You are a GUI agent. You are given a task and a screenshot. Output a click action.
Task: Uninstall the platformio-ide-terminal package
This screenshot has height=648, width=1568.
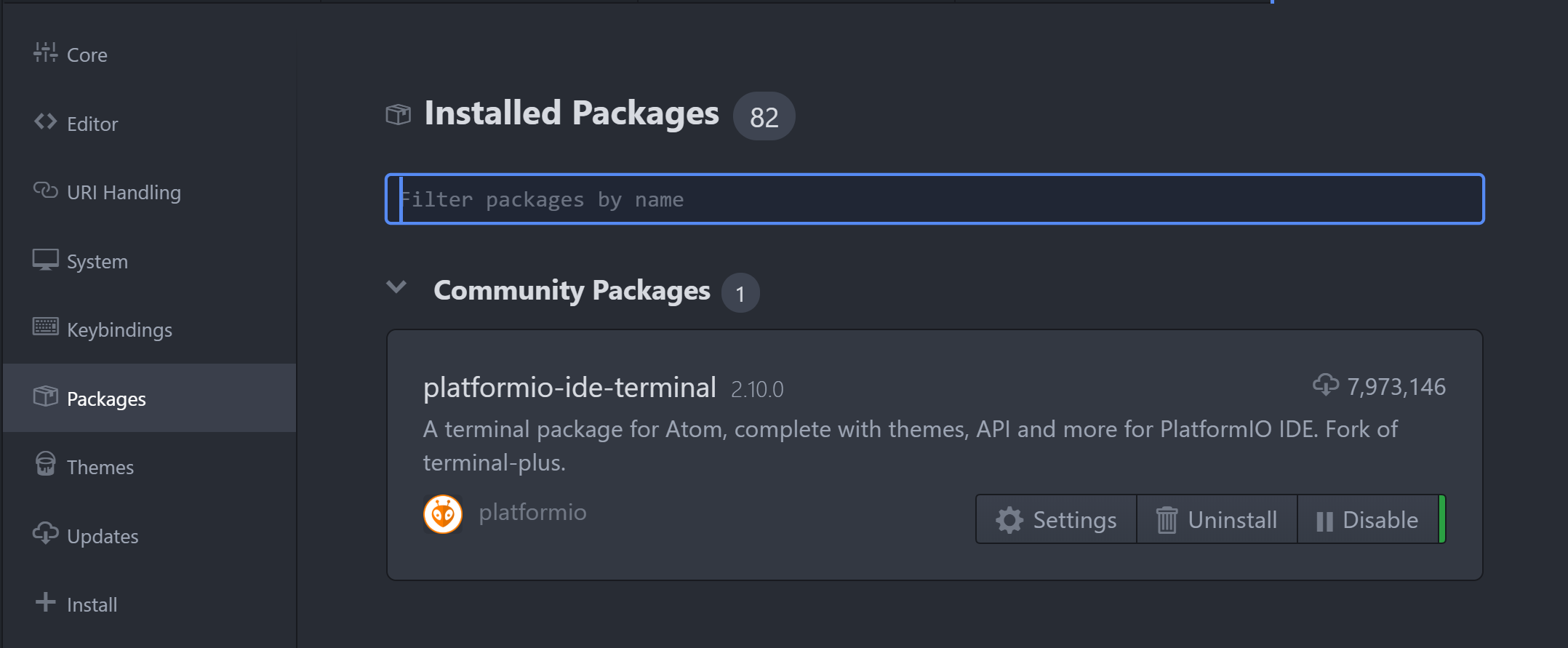tap(1217, 520)
